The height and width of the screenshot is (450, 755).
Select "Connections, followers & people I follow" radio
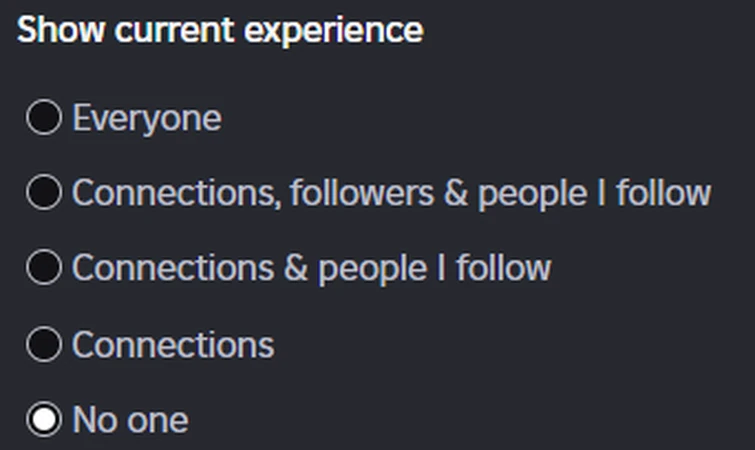click(x=44, y=192)
